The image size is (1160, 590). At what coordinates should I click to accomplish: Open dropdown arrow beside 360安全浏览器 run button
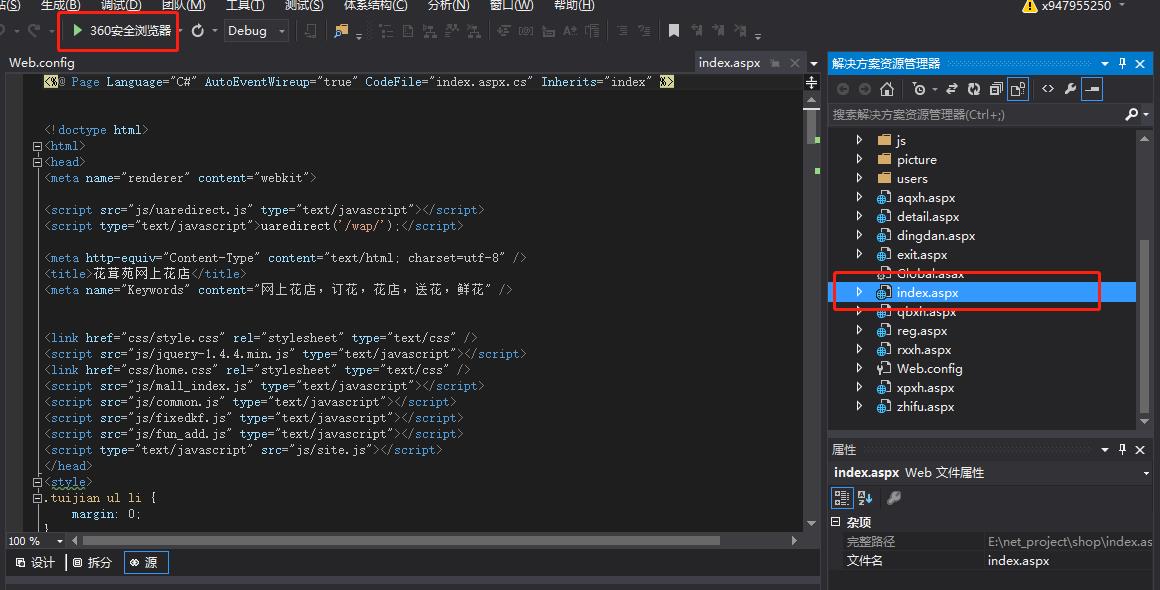pyautogui.click(x=180, y=31)
